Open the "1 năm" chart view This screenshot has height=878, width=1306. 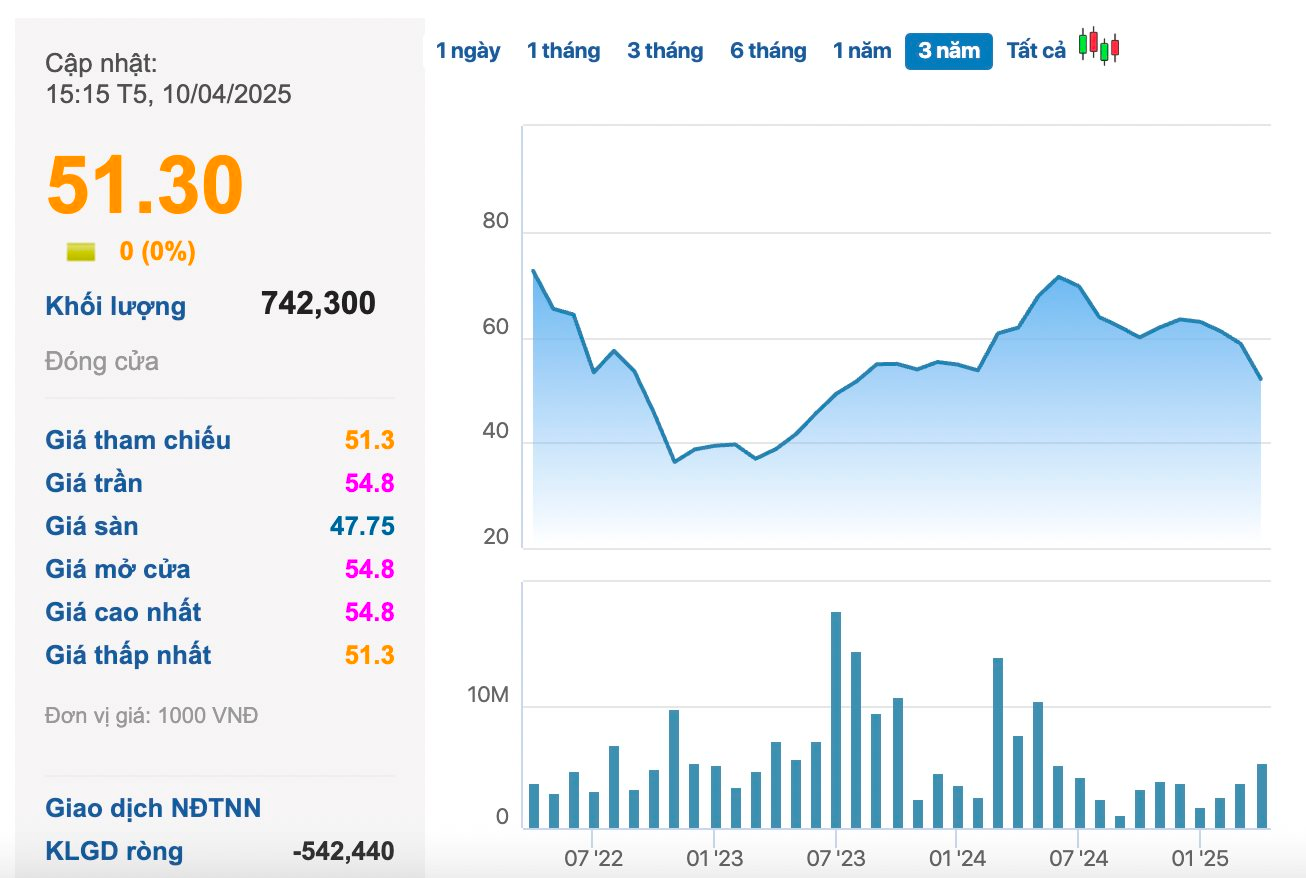point(862,51)
